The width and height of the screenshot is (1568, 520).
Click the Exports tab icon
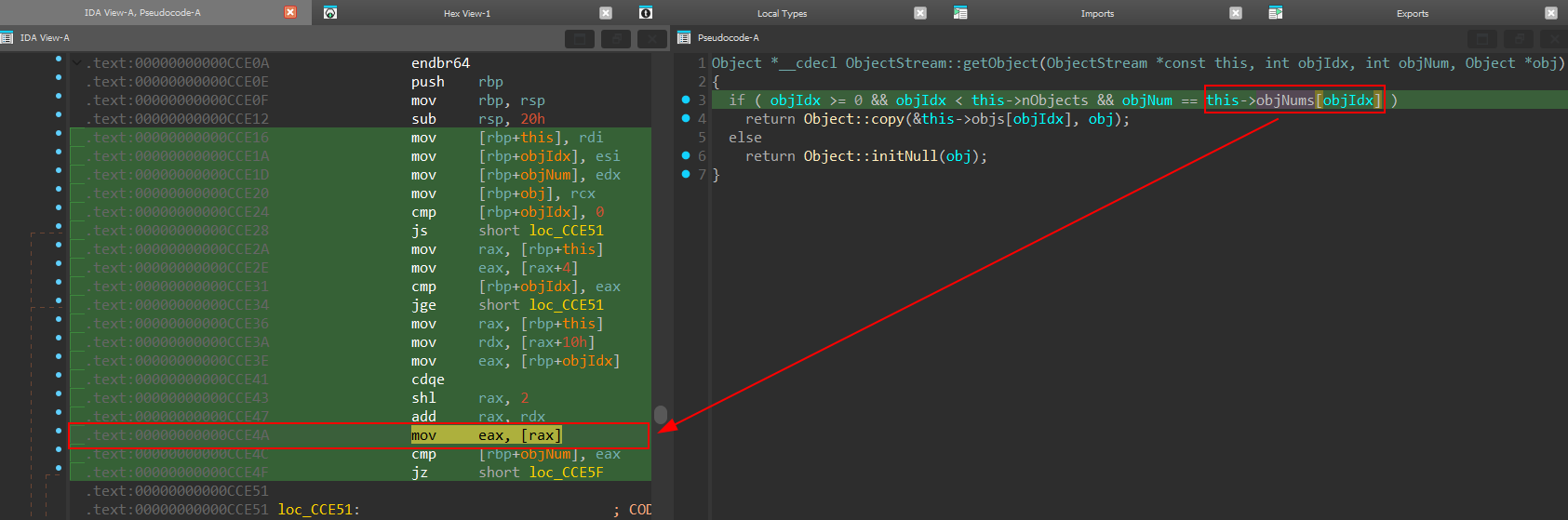click(x=1276, y=13)
